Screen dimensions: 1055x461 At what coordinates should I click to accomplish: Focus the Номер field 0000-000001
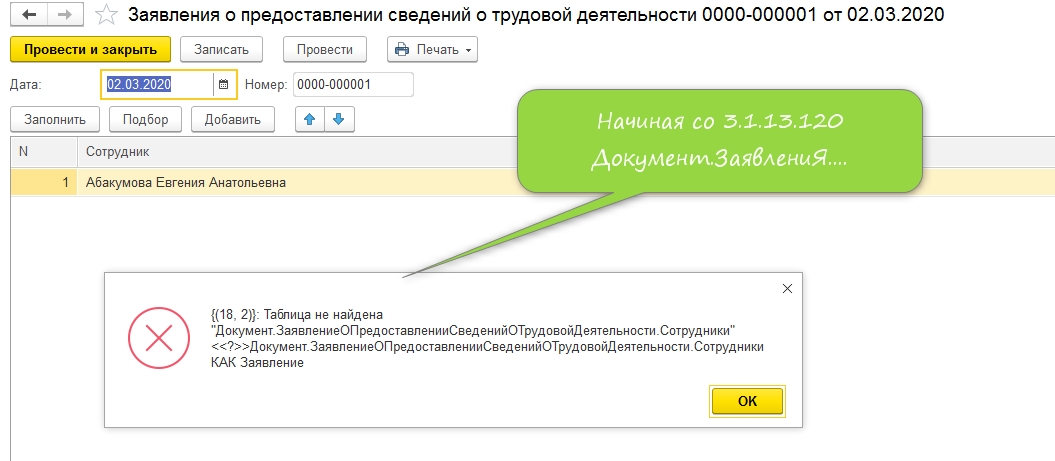(x=353, y=85)
